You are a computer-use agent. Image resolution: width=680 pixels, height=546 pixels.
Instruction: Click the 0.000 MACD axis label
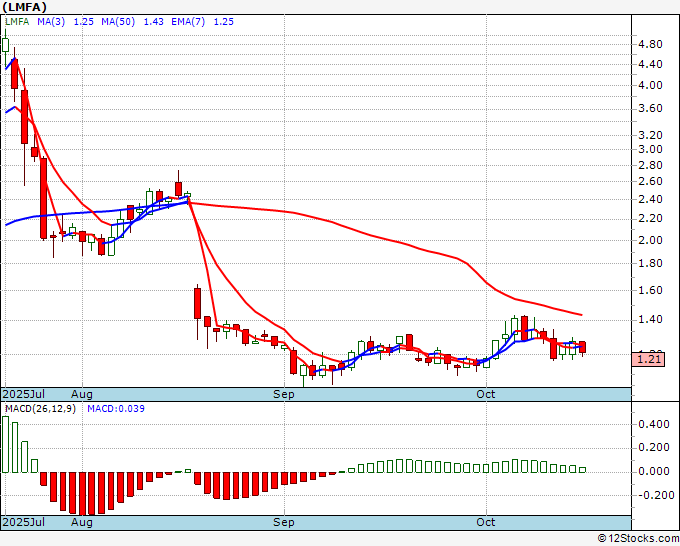(653, 471)
